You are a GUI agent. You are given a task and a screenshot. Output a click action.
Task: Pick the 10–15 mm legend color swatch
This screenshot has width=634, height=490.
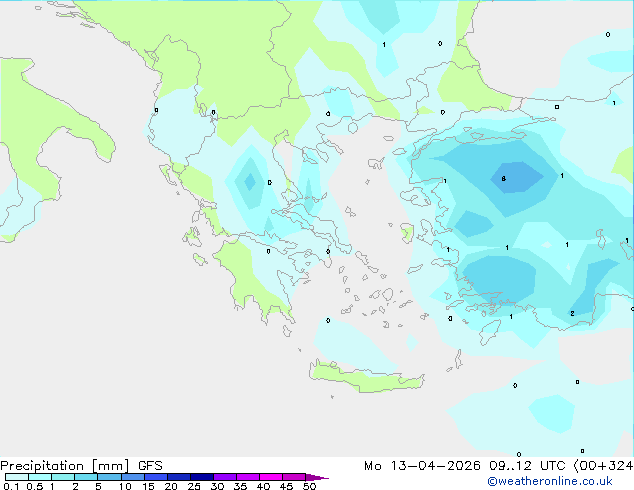tap(132, 477)
